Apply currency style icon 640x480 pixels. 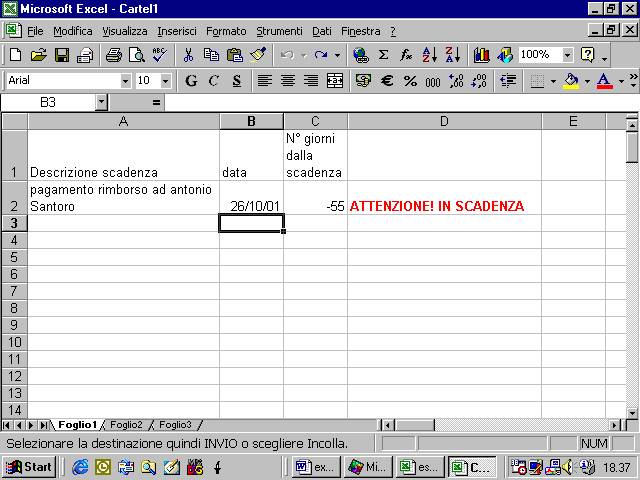(x=363, y=80)
